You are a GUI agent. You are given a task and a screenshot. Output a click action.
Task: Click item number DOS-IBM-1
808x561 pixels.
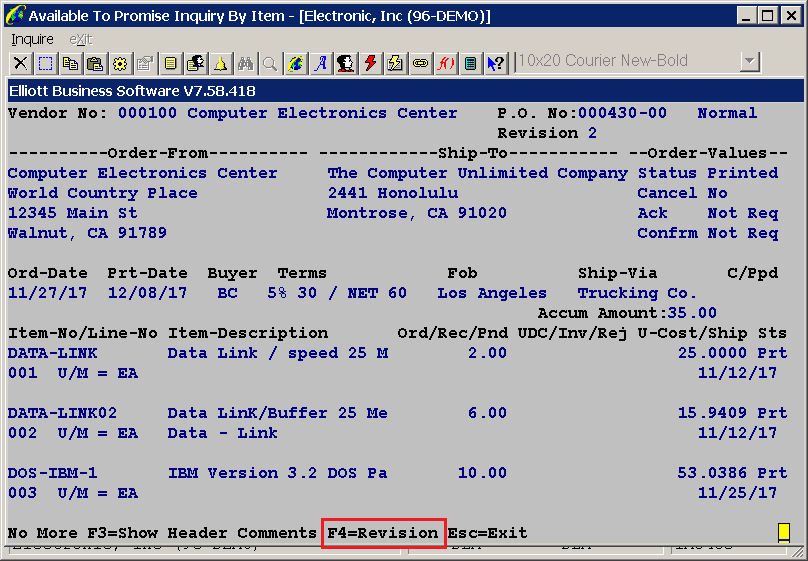(53, 472)
